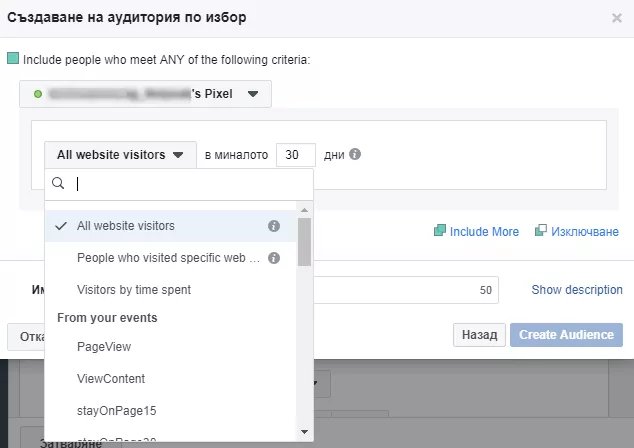Click the Show description link

click(577, 290)
